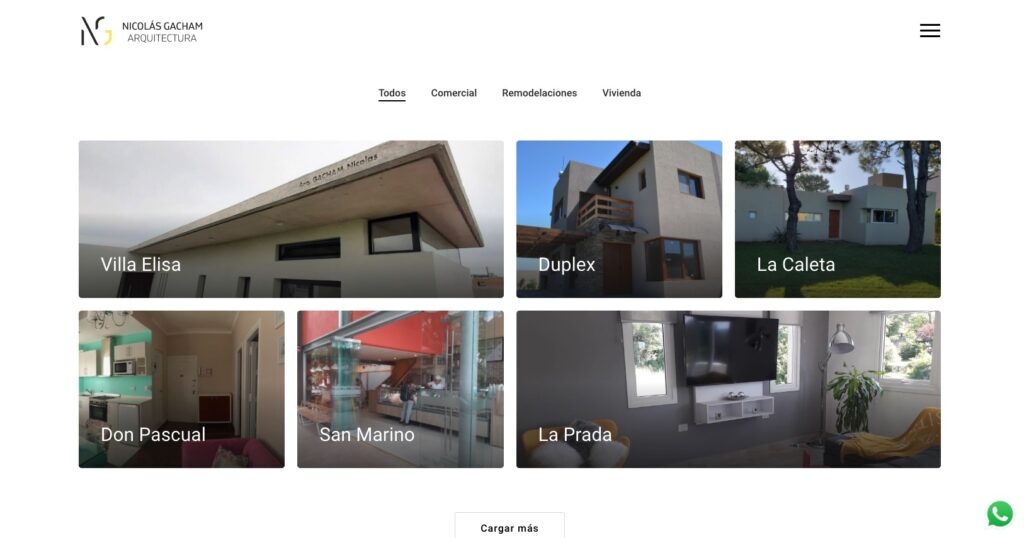Show only Vivienda projects
The height and width of the screenshot is (538, 1024).
coord(621,93)
